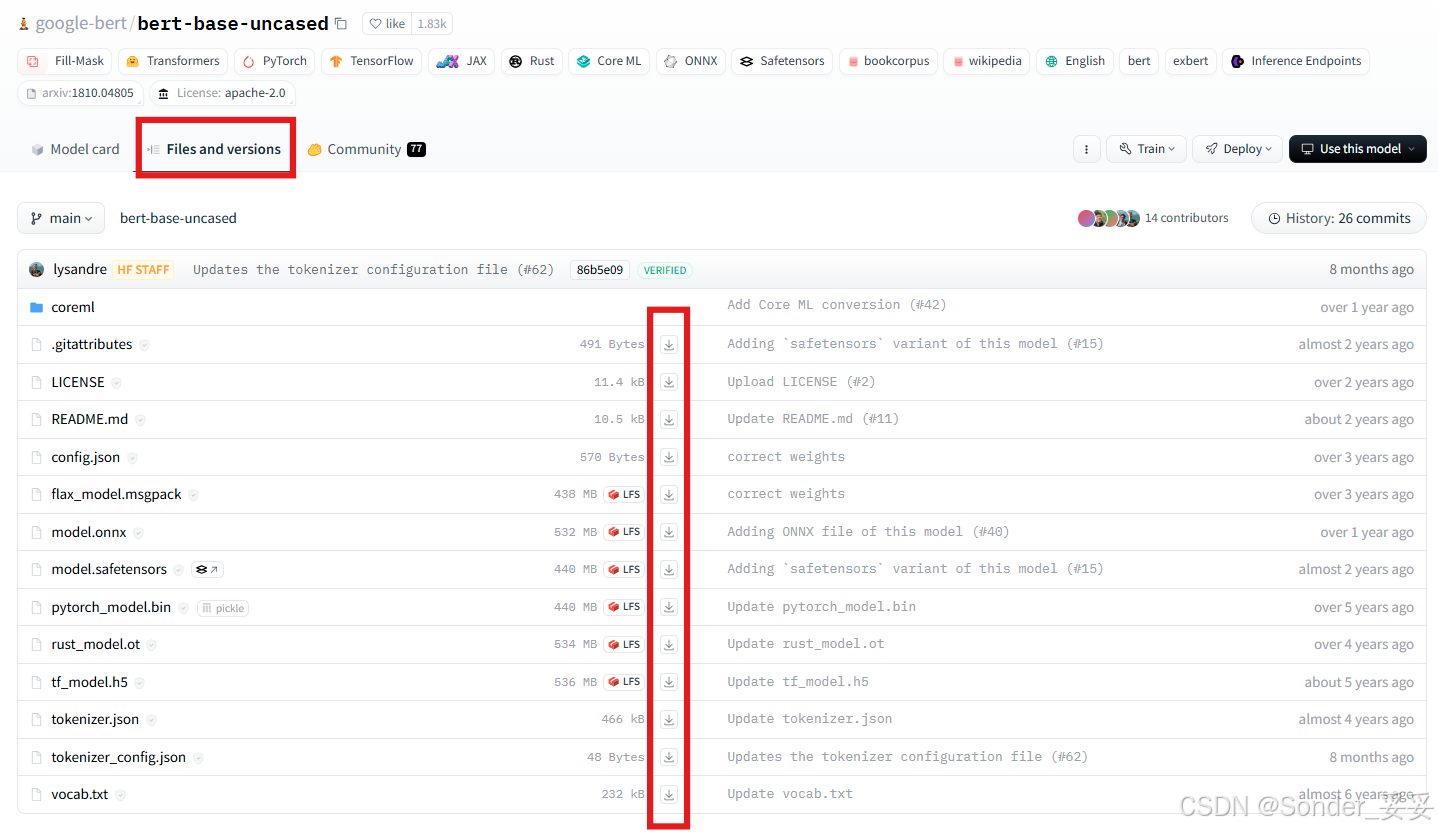Click the Core ML tag
Image resolution: width=1438 pixels, height=832 pixels.
609,61
